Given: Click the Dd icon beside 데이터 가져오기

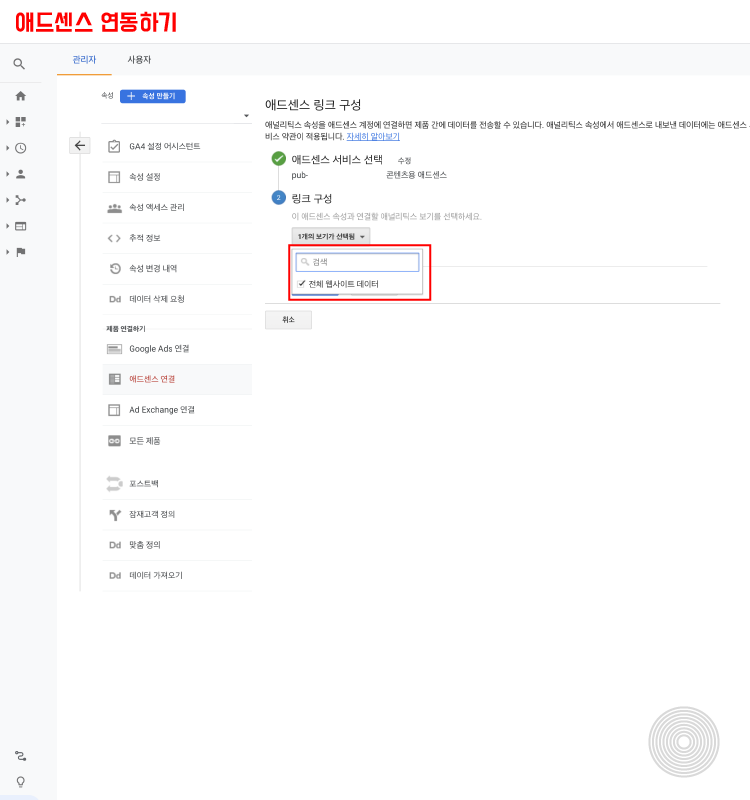Looking at the screenshot, I should pyautogui.click(x=115, y=576).
